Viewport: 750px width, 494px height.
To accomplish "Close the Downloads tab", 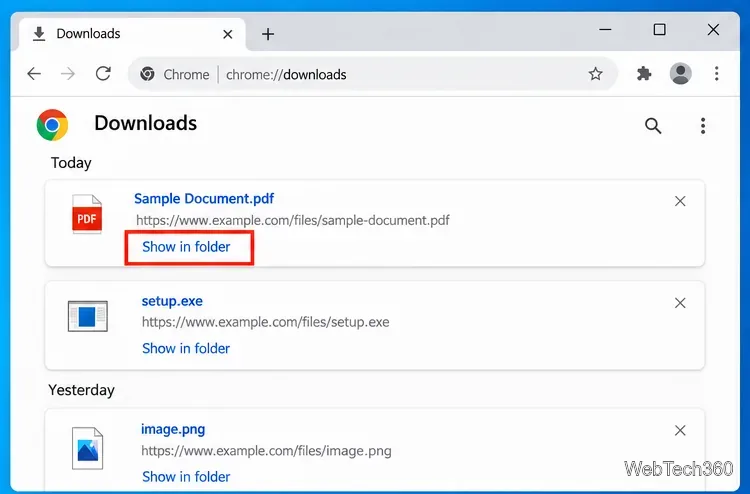I will click(228, 34).
